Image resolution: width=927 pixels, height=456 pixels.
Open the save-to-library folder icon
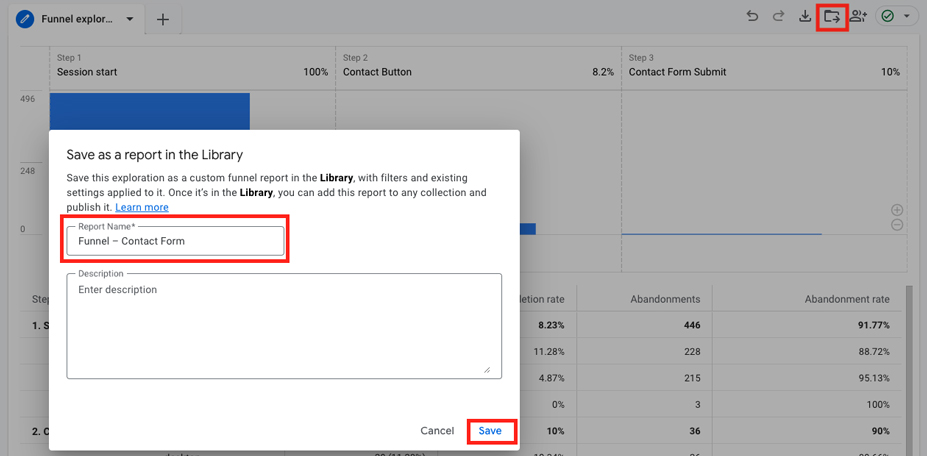(832, 17)
